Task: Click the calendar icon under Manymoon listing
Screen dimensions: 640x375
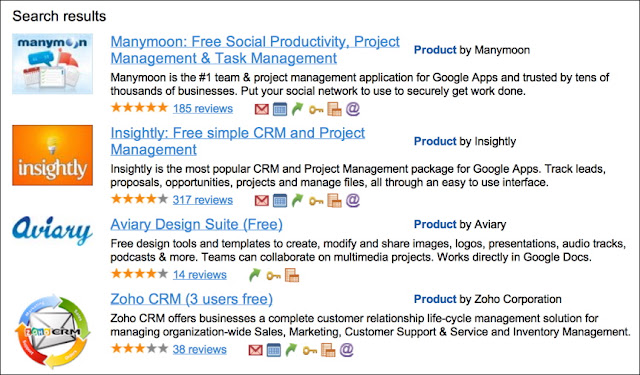Action: point(280,109)
